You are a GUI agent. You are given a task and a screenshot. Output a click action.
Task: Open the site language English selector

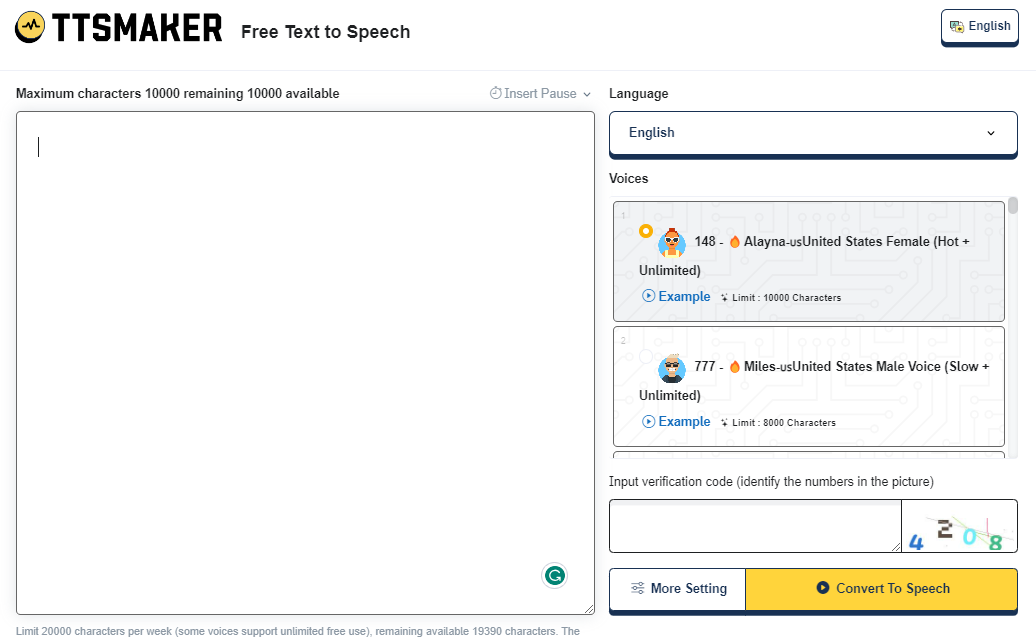click(x=980, y=26)
